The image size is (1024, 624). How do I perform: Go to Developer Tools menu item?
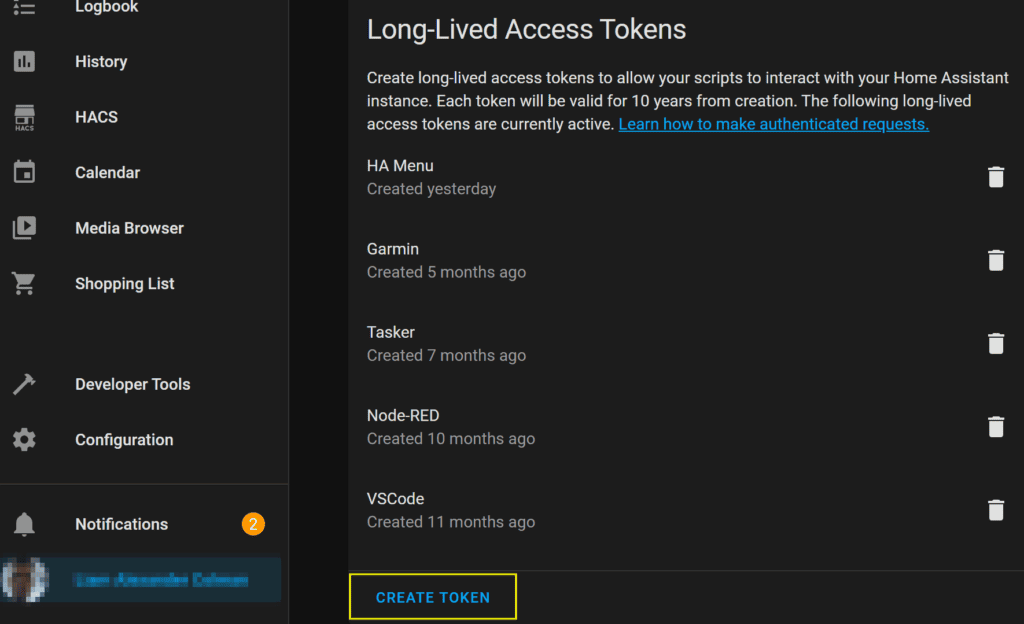tap(144, 384)
